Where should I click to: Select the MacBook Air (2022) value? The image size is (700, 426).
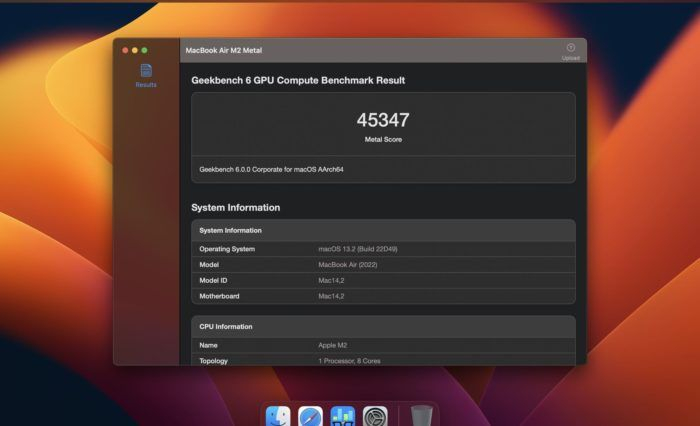click(348, 265)
